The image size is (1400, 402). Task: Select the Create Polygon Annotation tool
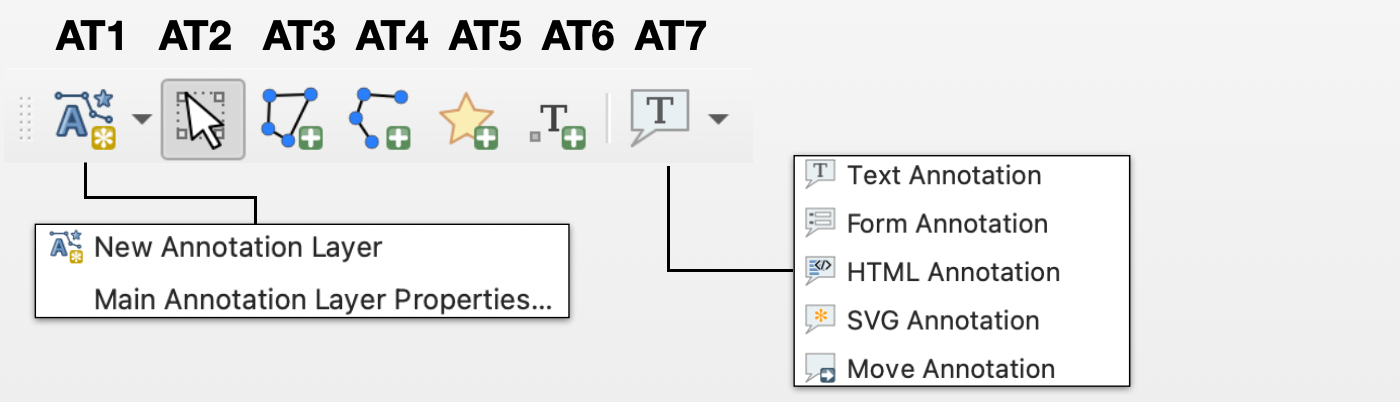[x=292, y=119]
